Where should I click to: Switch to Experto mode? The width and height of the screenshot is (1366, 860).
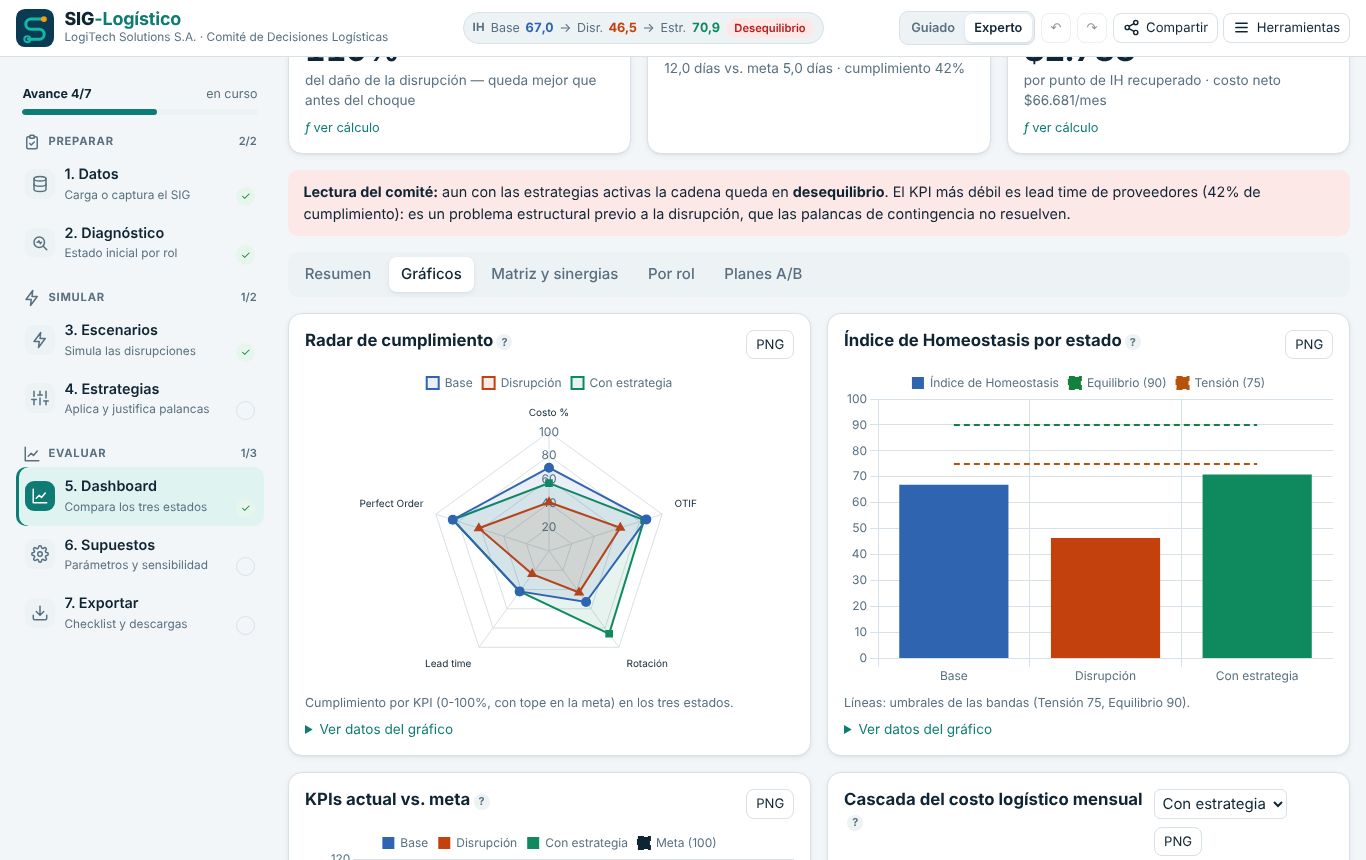point(998,28)
